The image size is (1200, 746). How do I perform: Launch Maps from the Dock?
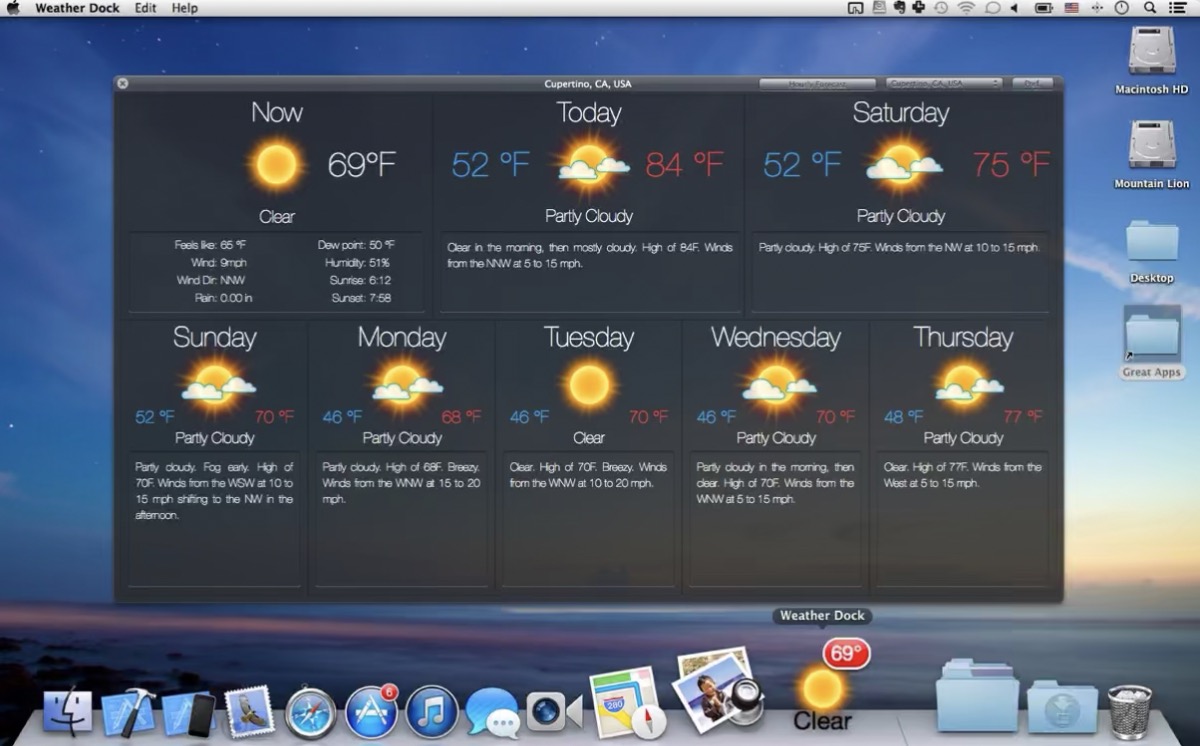pos(627,703)
